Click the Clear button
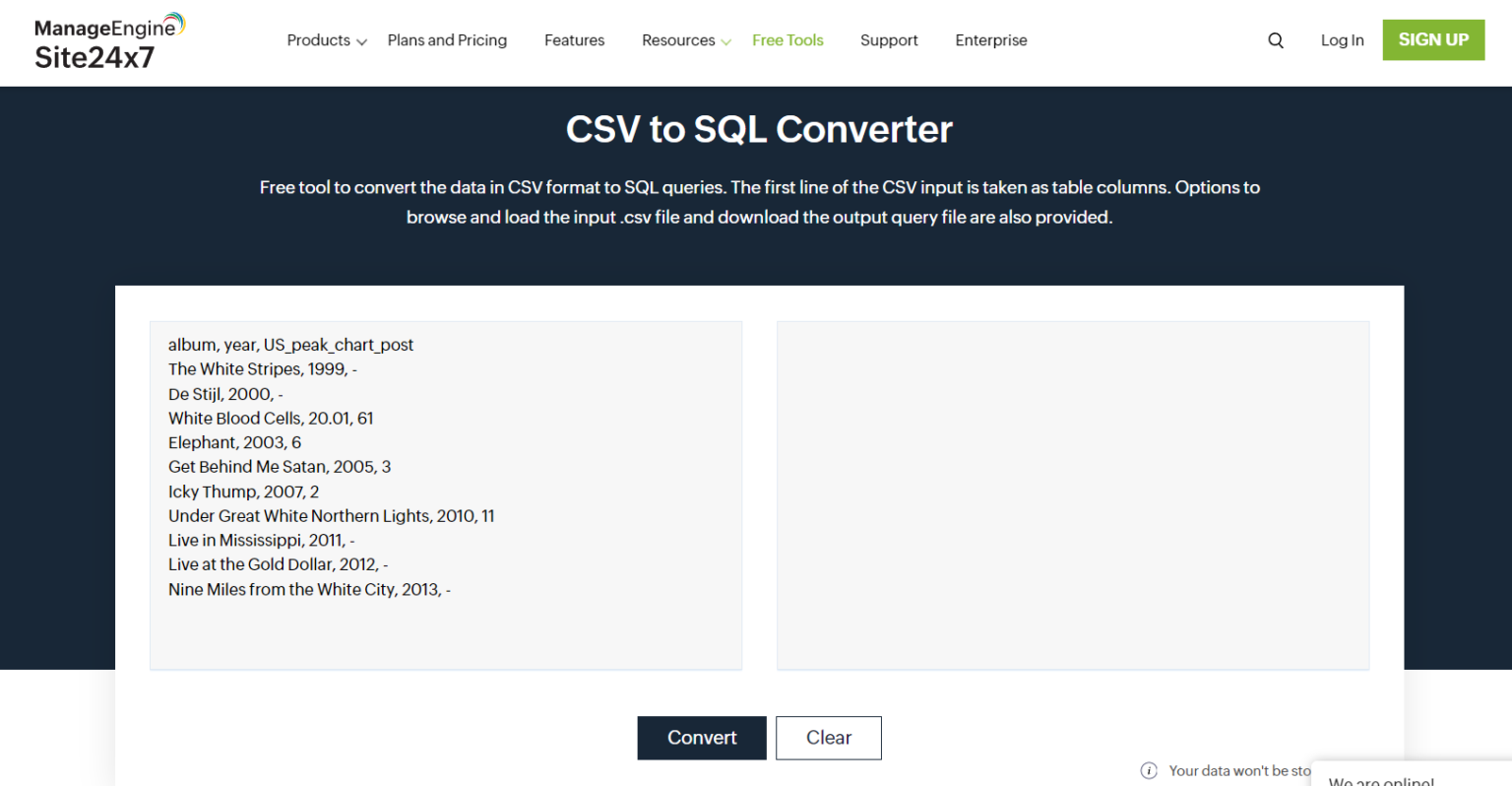Screen dimensions: 1512x786 coord(828,738)
